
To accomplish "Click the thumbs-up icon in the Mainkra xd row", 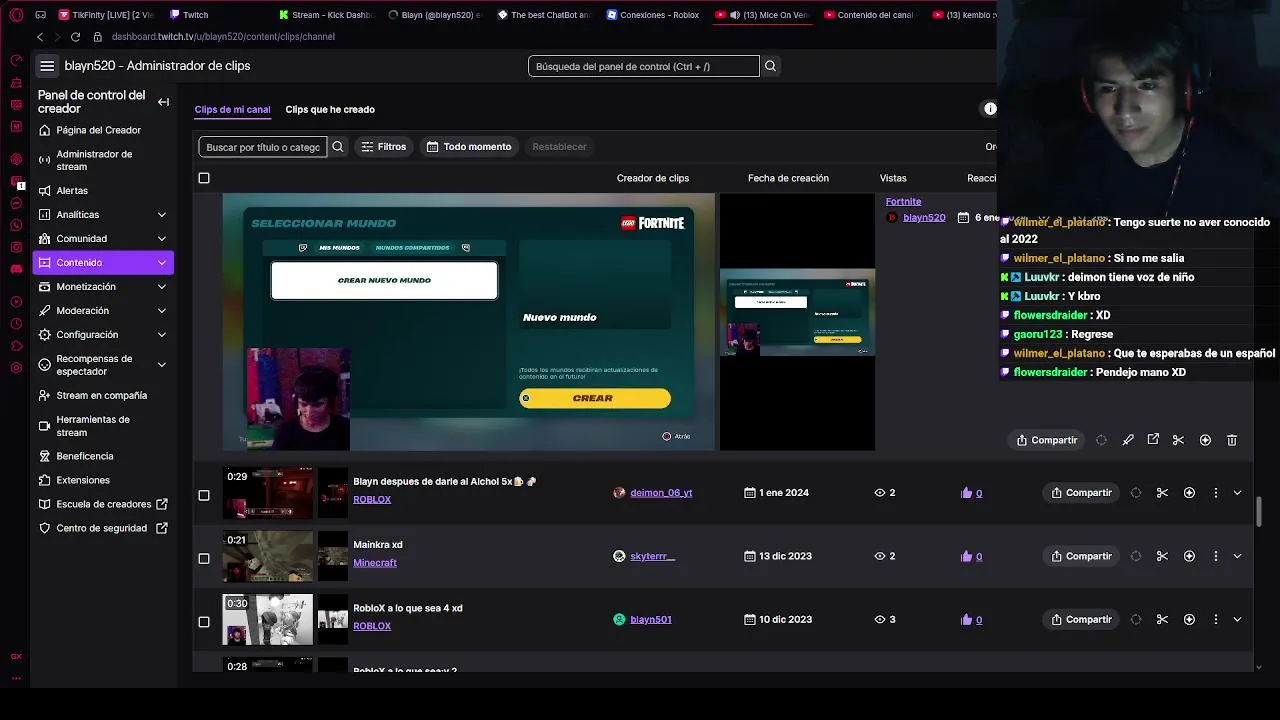I will click(x=966, y=556).
